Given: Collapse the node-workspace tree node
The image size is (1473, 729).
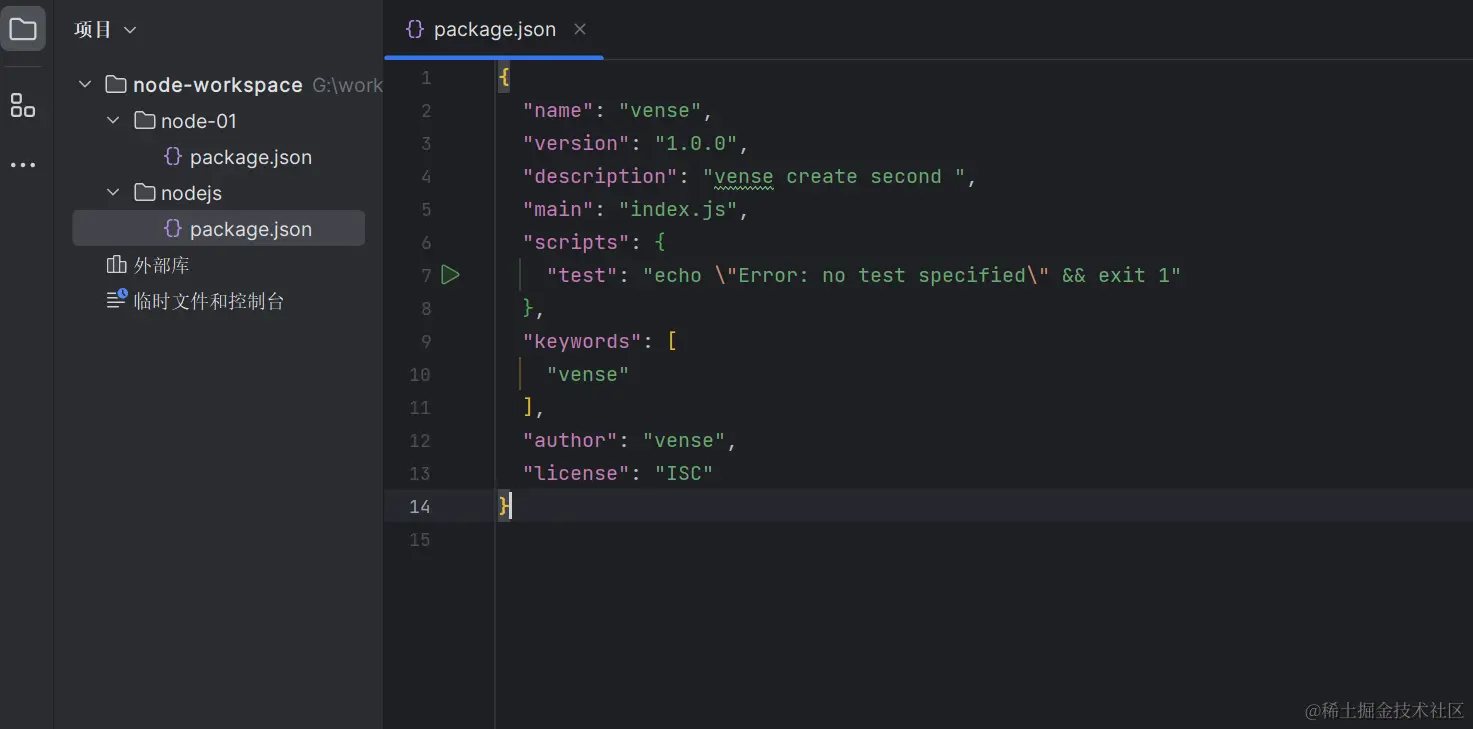Looking at the screenshot, I should [85, 85].
